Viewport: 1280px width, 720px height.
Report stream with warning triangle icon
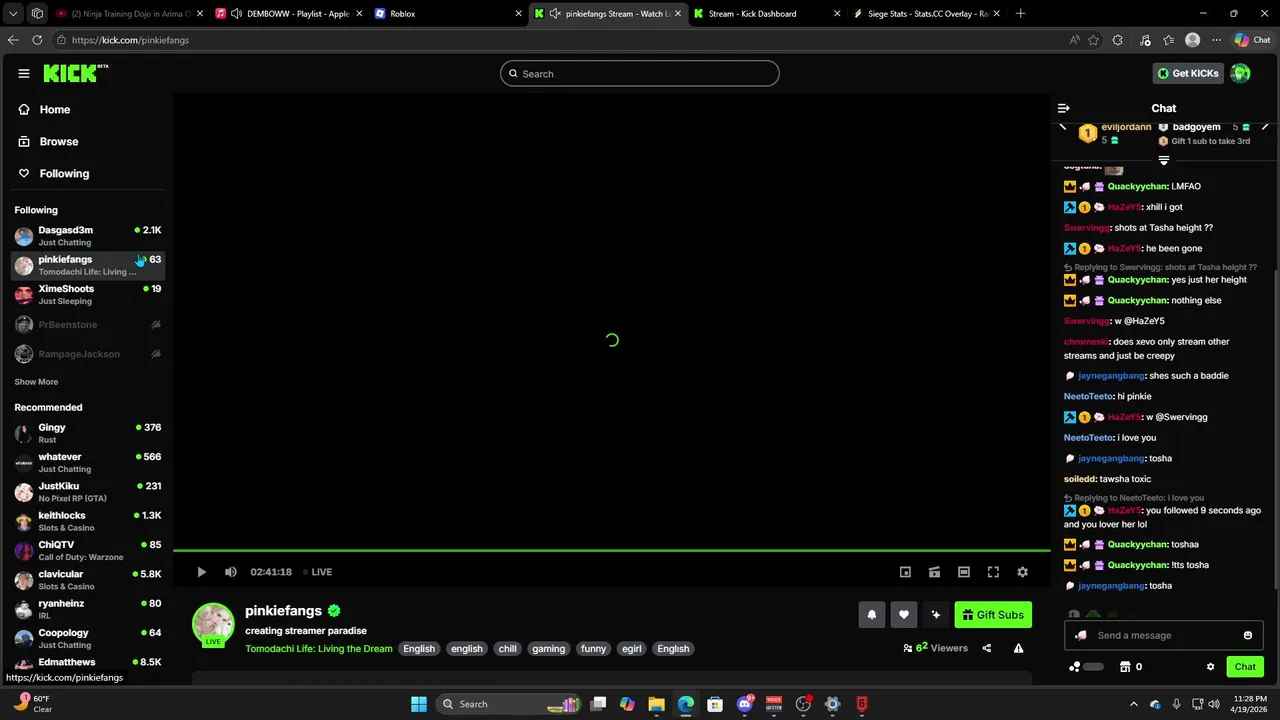click(1018, 648)
